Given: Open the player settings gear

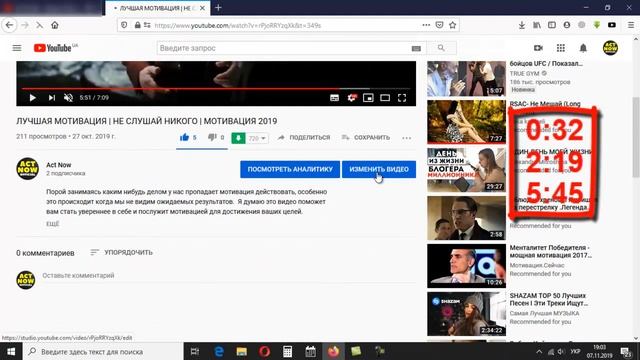Looking at the screenshot, I should point(351,98).
